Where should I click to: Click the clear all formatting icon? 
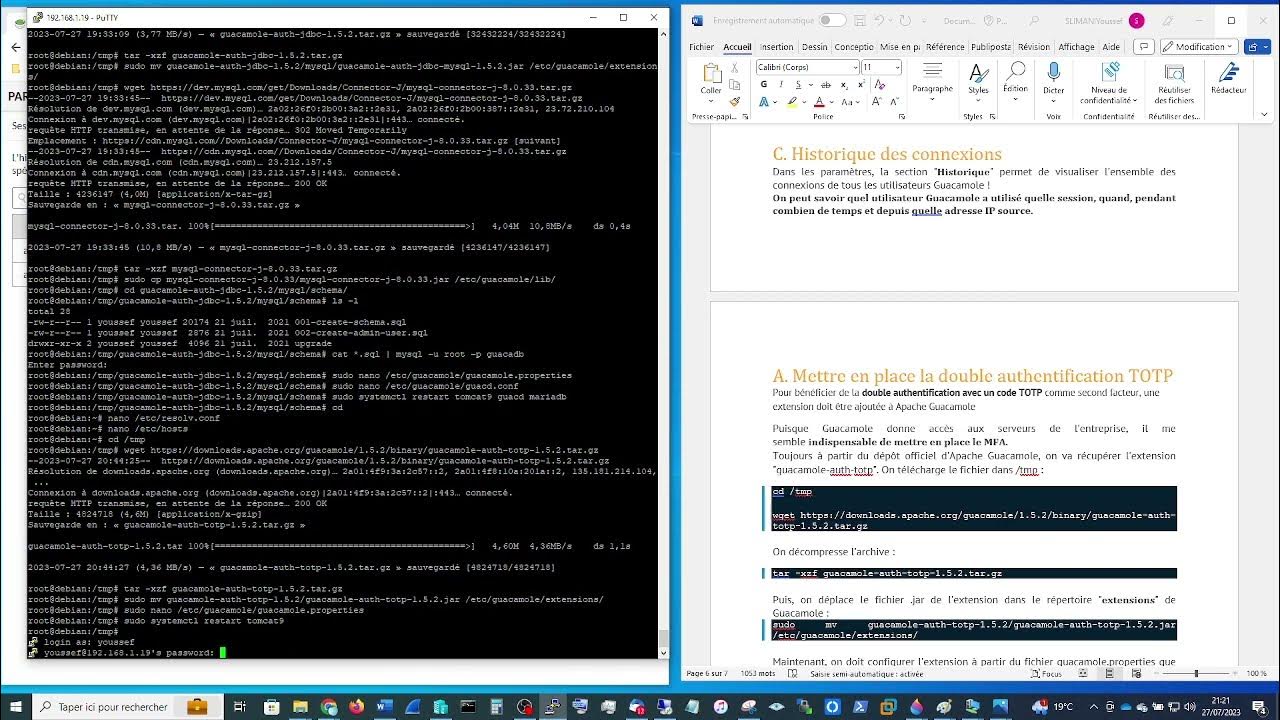[x=880, y=85]
